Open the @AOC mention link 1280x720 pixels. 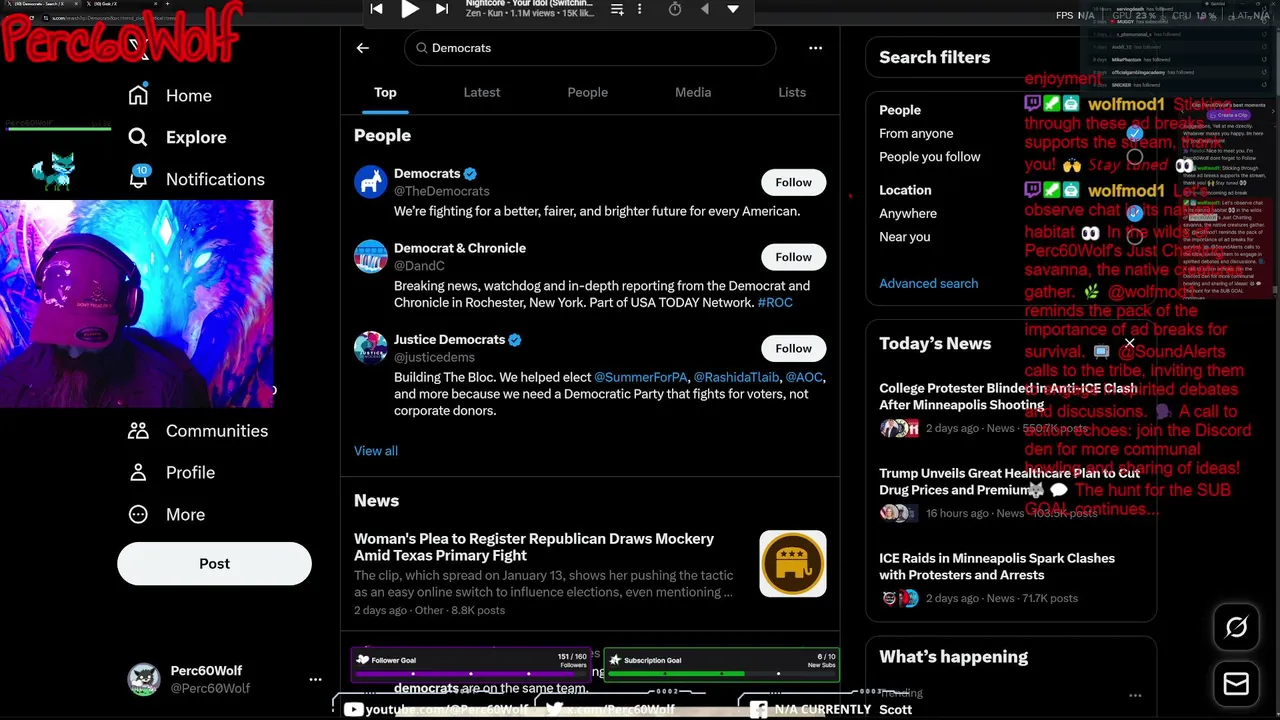803,377
